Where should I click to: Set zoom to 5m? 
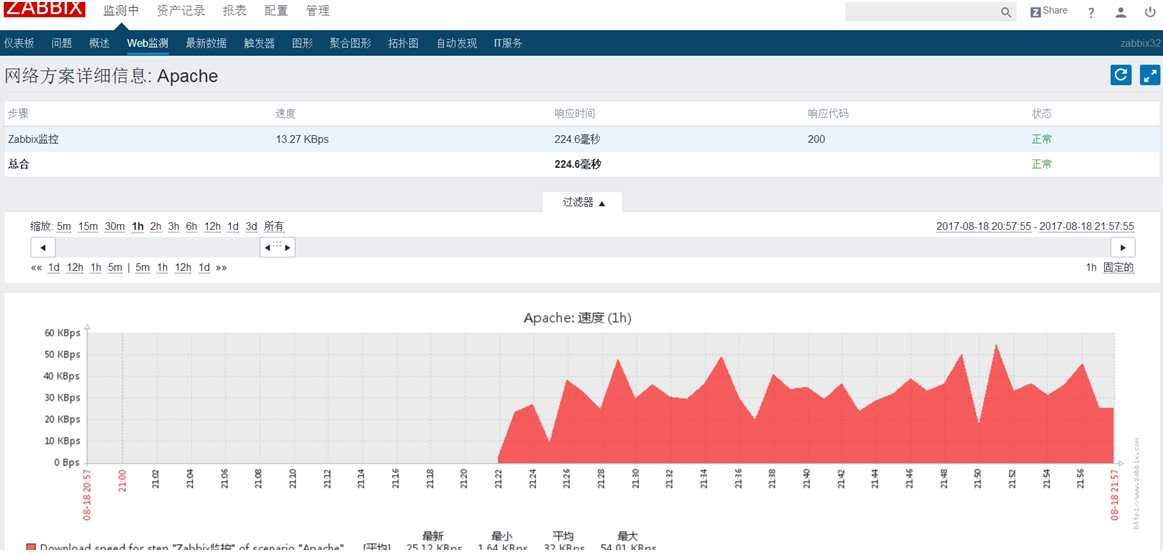[x=65, y=227]
